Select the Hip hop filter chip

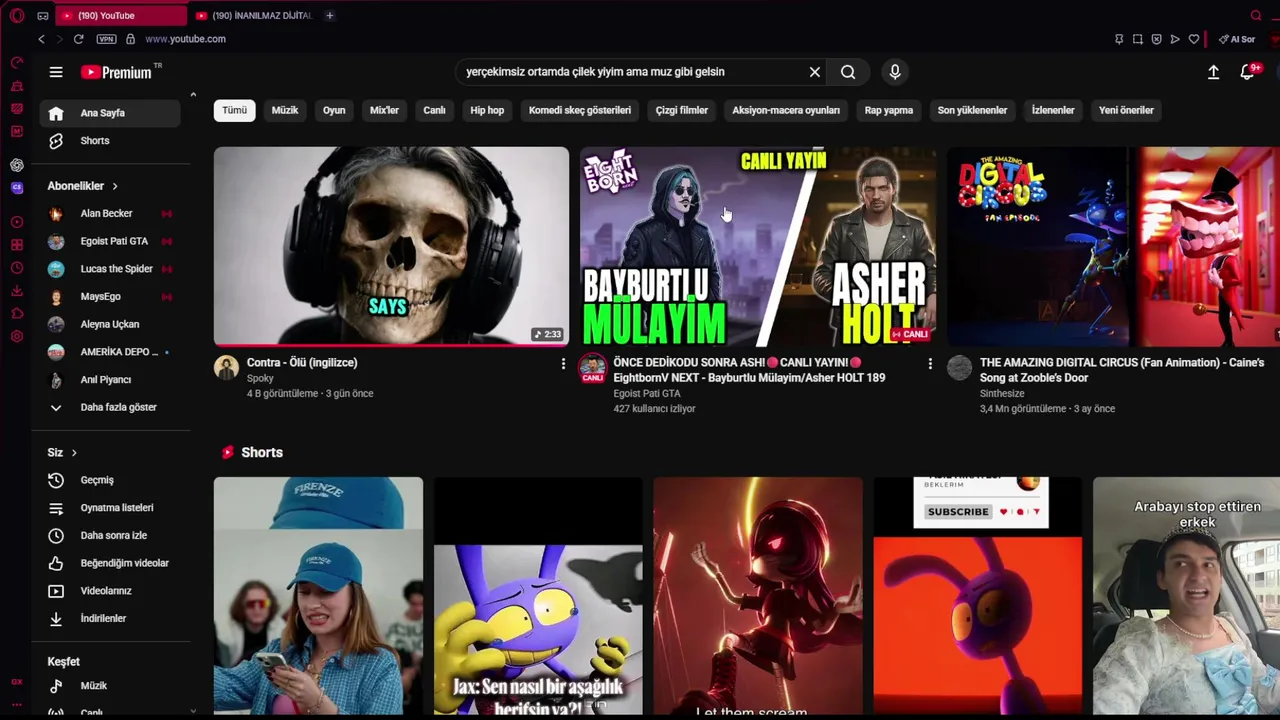pos(487,110)
